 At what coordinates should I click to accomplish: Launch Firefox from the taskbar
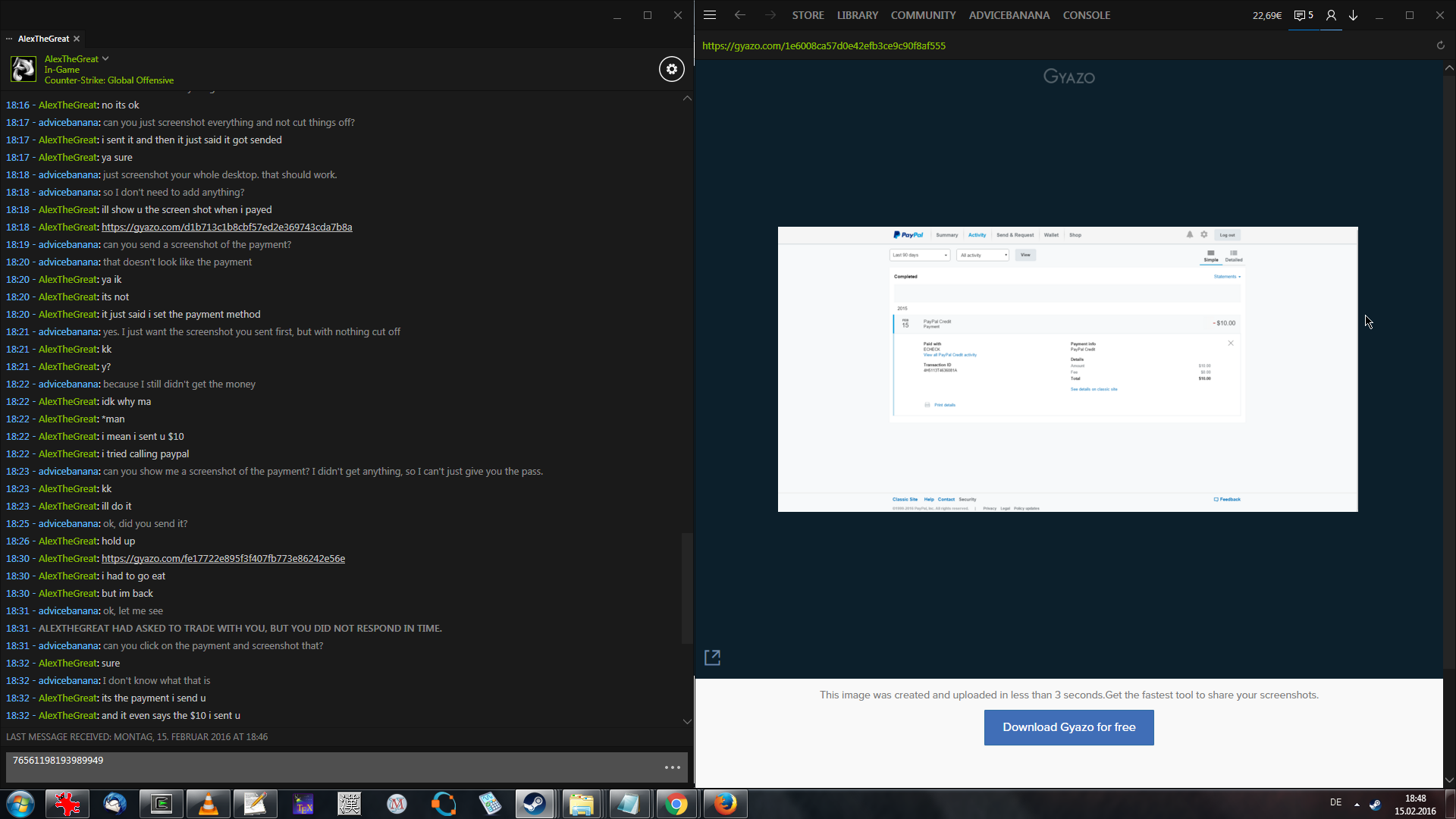[x=725, y=804]
